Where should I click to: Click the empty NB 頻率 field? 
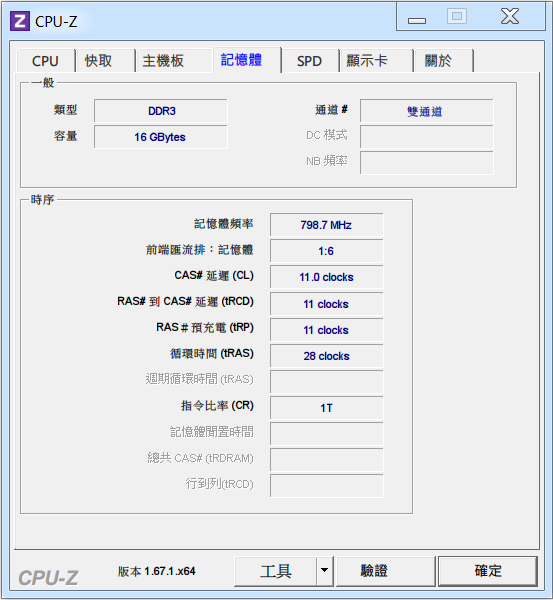point(426,163)
